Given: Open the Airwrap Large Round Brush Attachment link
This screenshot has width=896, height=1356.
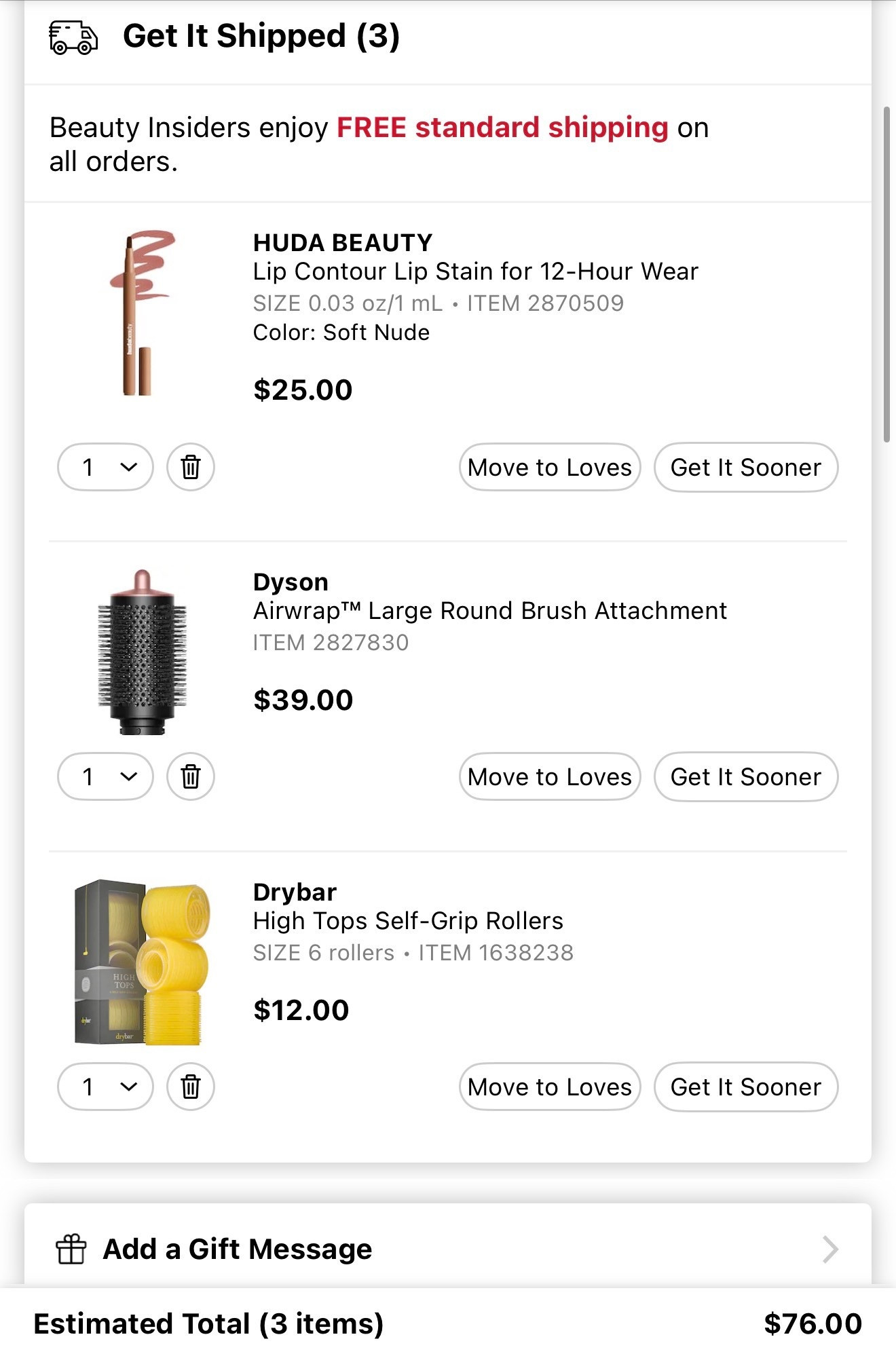Looking at the screenshot, I should [x=489, y=611].
